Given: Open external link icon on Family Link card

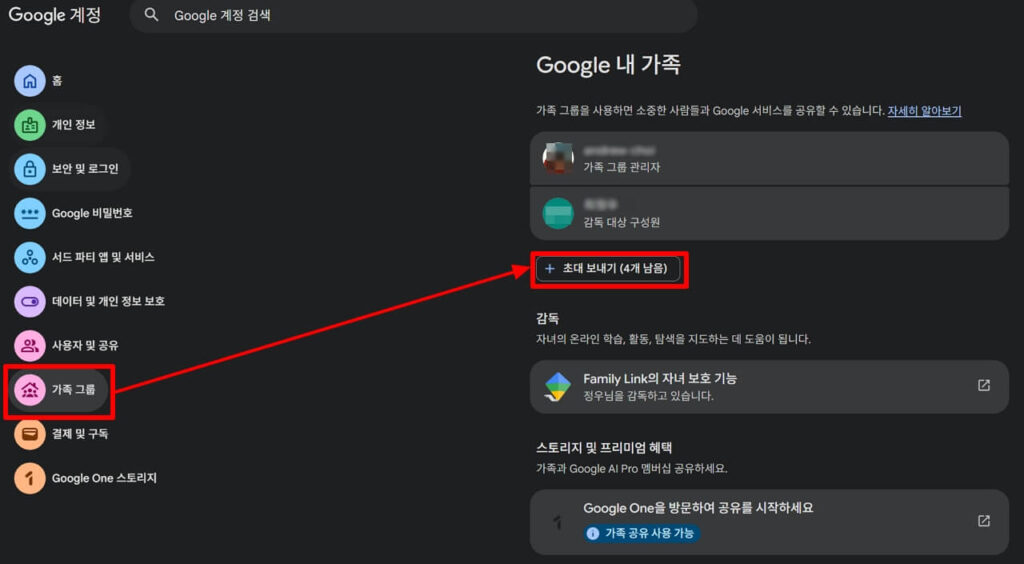Looking at the screenshot, I should pos(984,385).
